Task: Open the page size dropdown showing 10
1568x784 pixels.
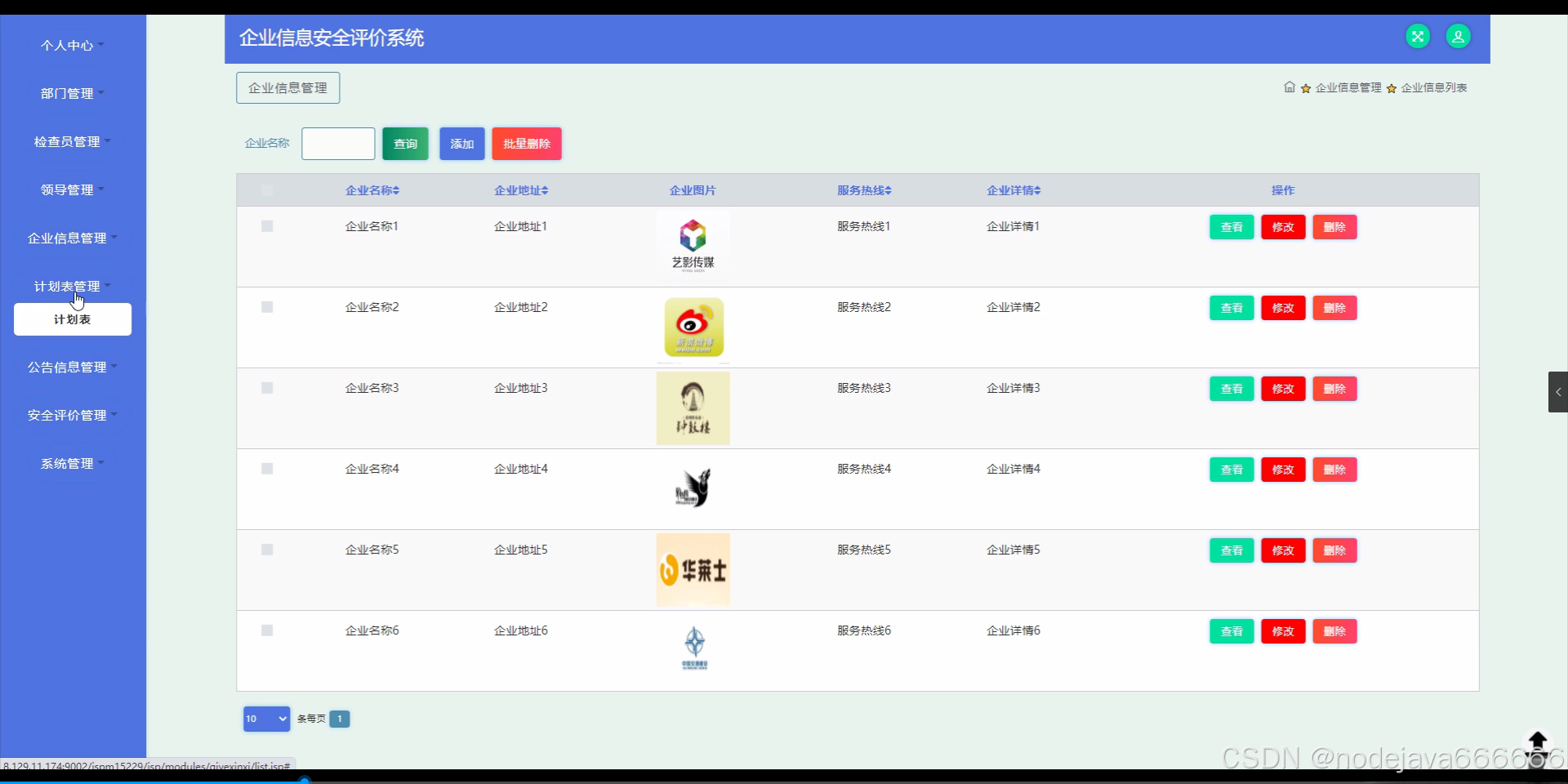Action: [x=266, y=719]
